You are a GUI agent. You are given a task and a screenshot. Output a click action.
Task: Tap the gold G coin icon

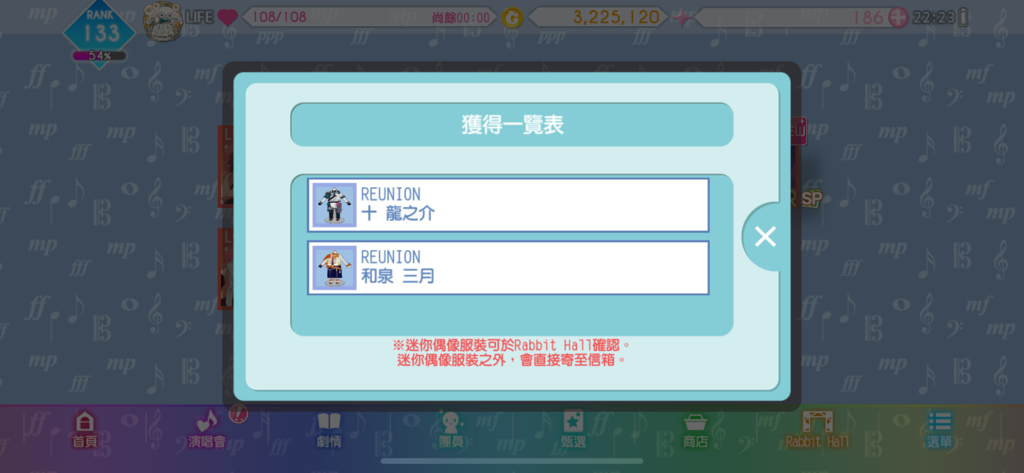click(x=513, y=18)
